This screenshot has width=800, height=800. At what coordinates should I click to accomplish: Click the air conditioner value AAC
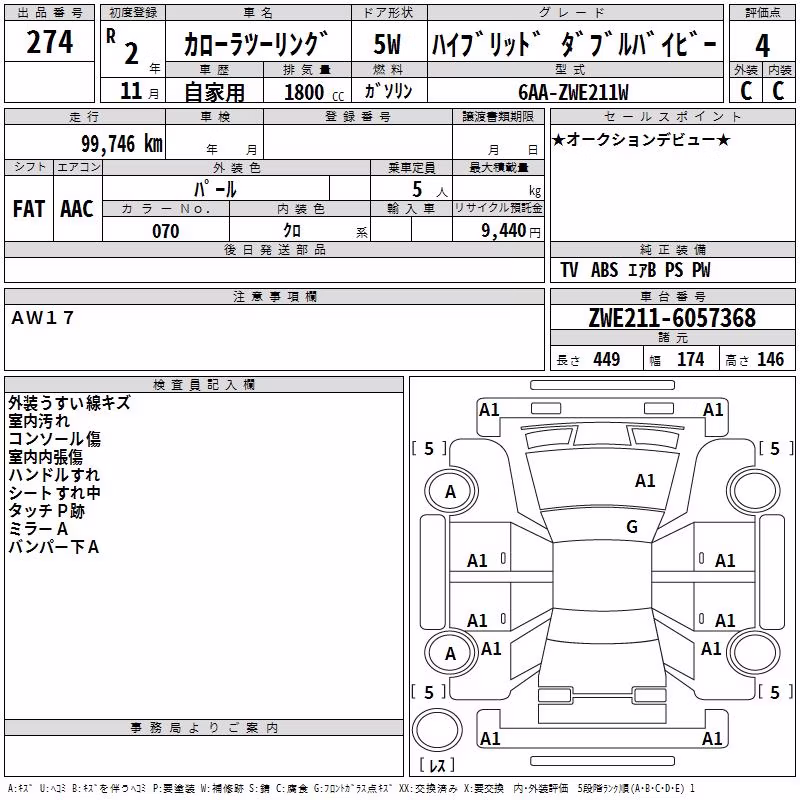coord(77,209)
